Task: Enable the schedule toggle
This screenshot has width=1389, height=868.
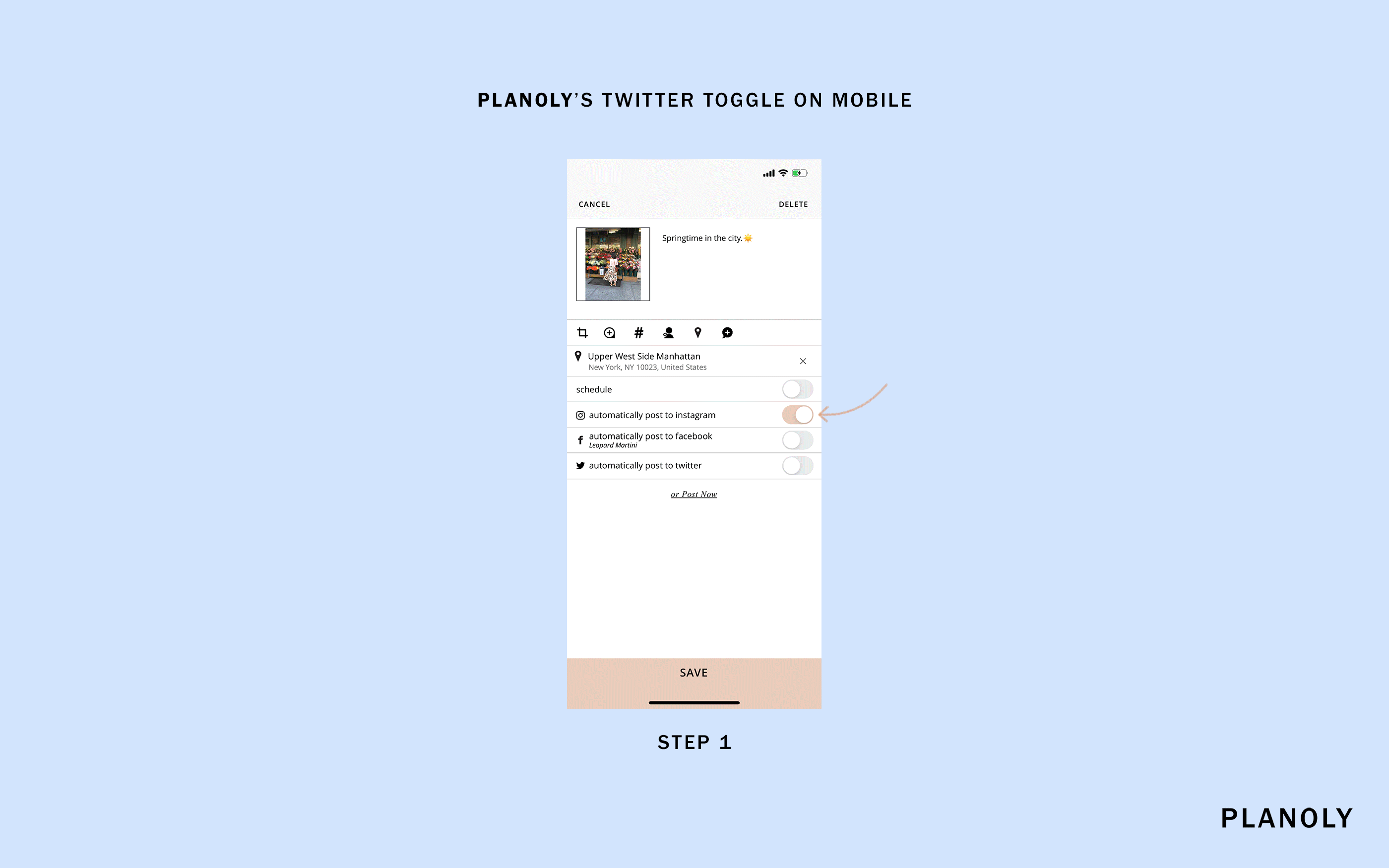Action: point(796,389)
